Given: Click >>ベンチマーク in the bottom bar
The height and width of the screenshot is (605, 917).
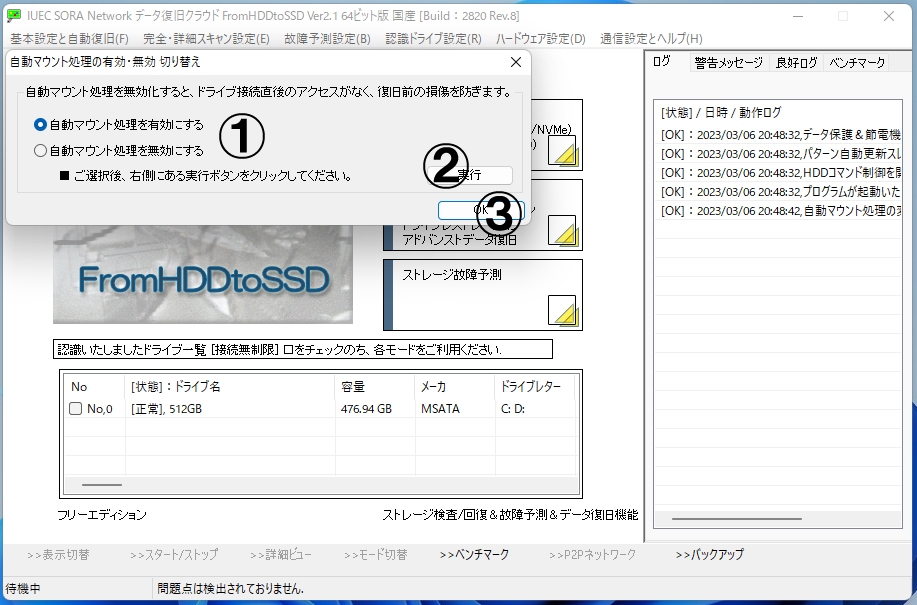Looking at the screenshot, I should (474, 555).
